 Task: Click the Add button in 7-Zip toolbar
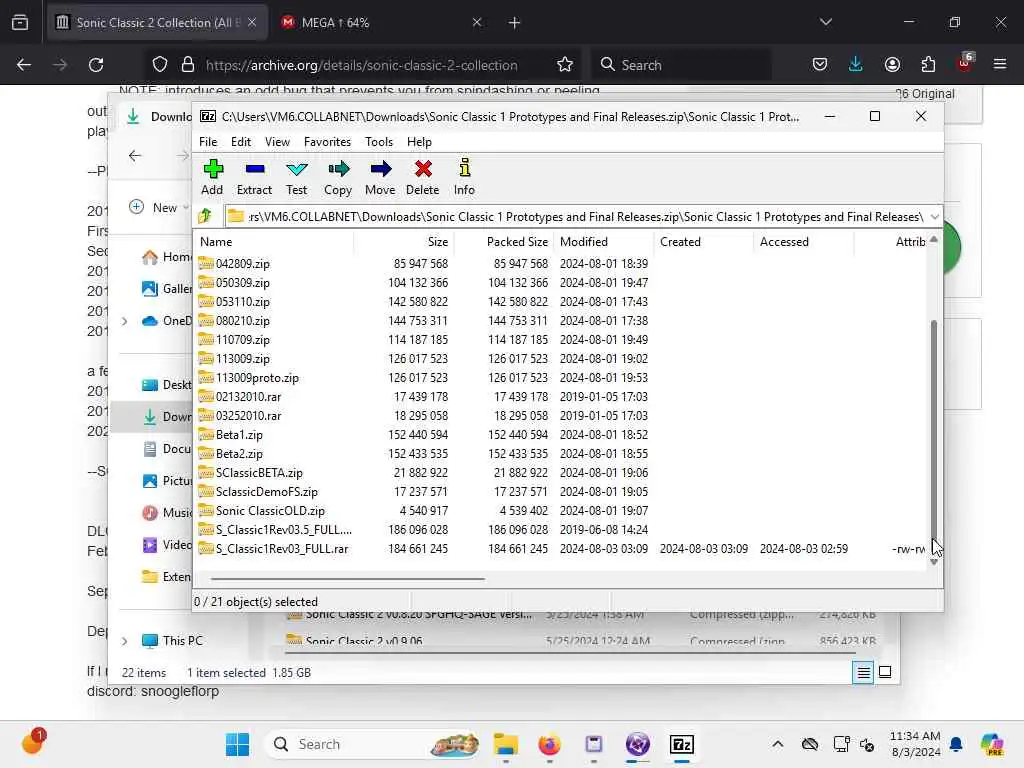click(x=212, y=177)
